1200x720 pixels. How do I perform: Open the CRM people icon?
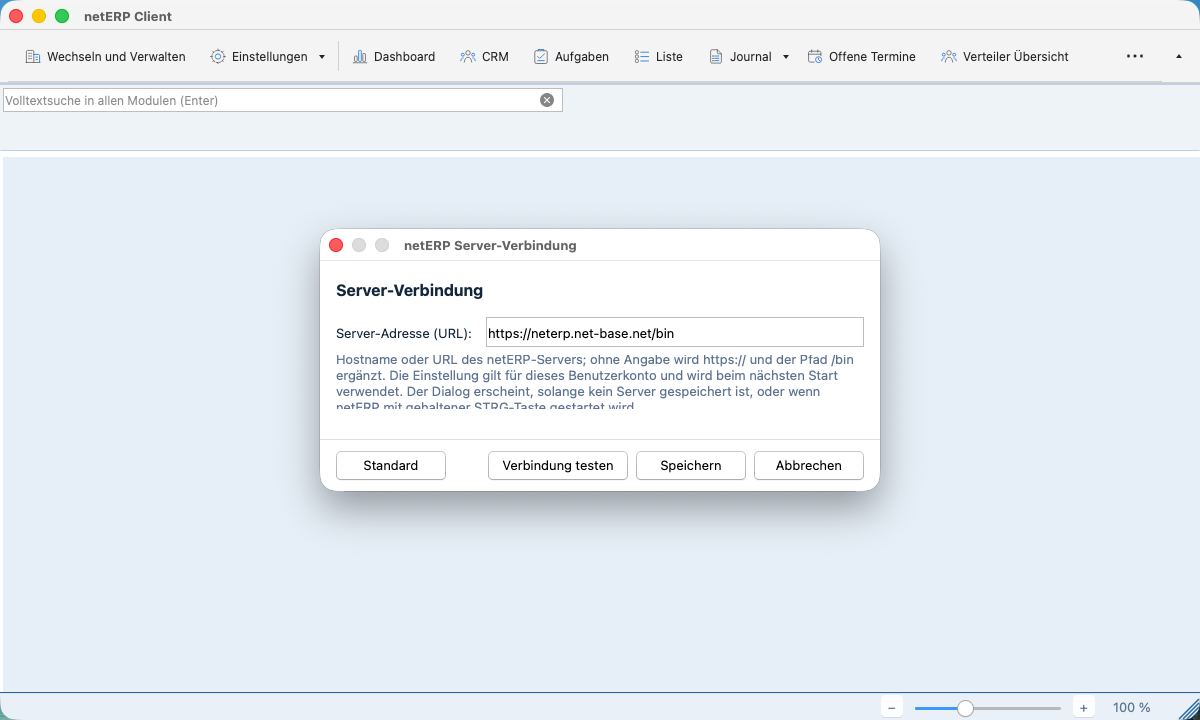click(468, 57)
